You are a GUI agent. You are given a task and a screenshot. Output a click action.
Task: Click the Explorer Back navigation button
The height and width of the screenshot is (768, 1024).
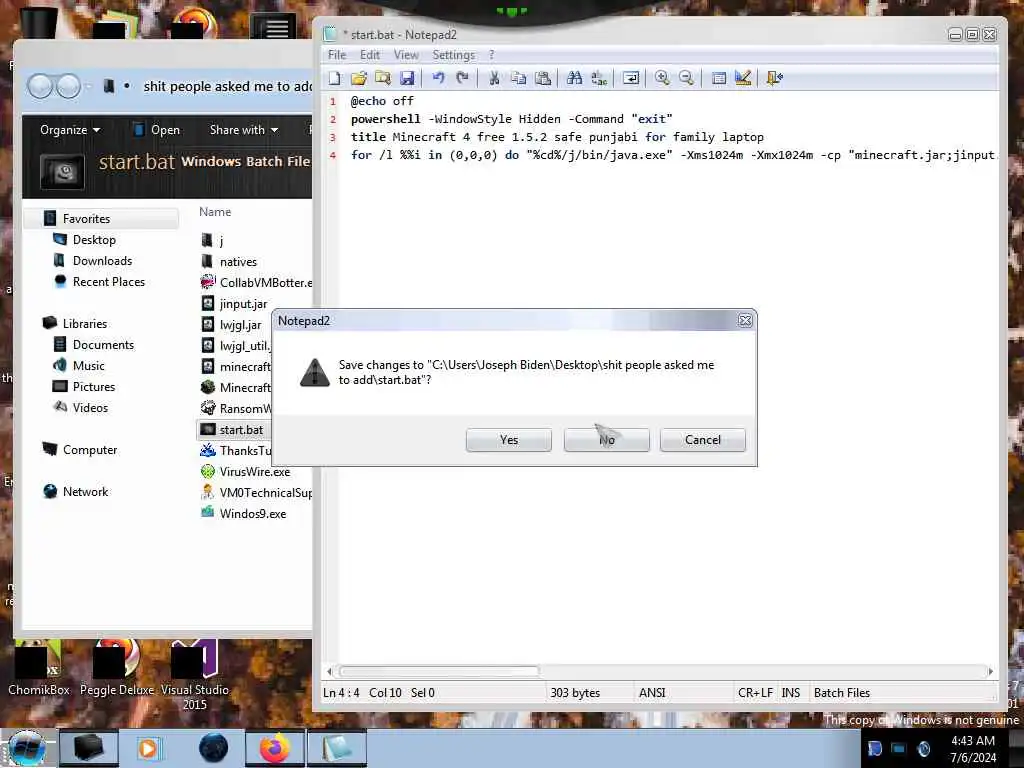[40, 86]
